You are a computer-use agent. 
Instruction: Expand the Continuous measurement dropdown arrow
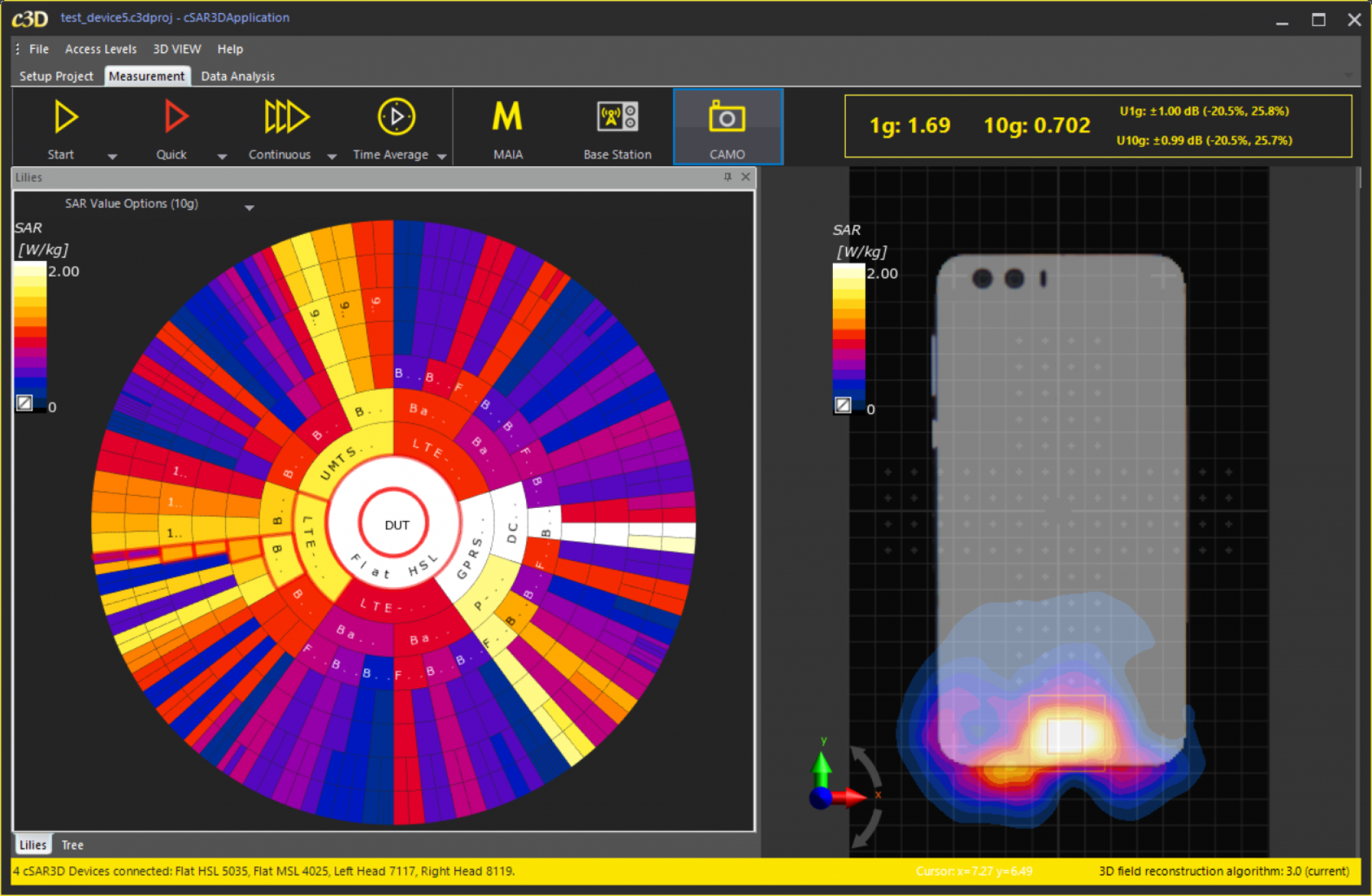click(x=332, y=157)
